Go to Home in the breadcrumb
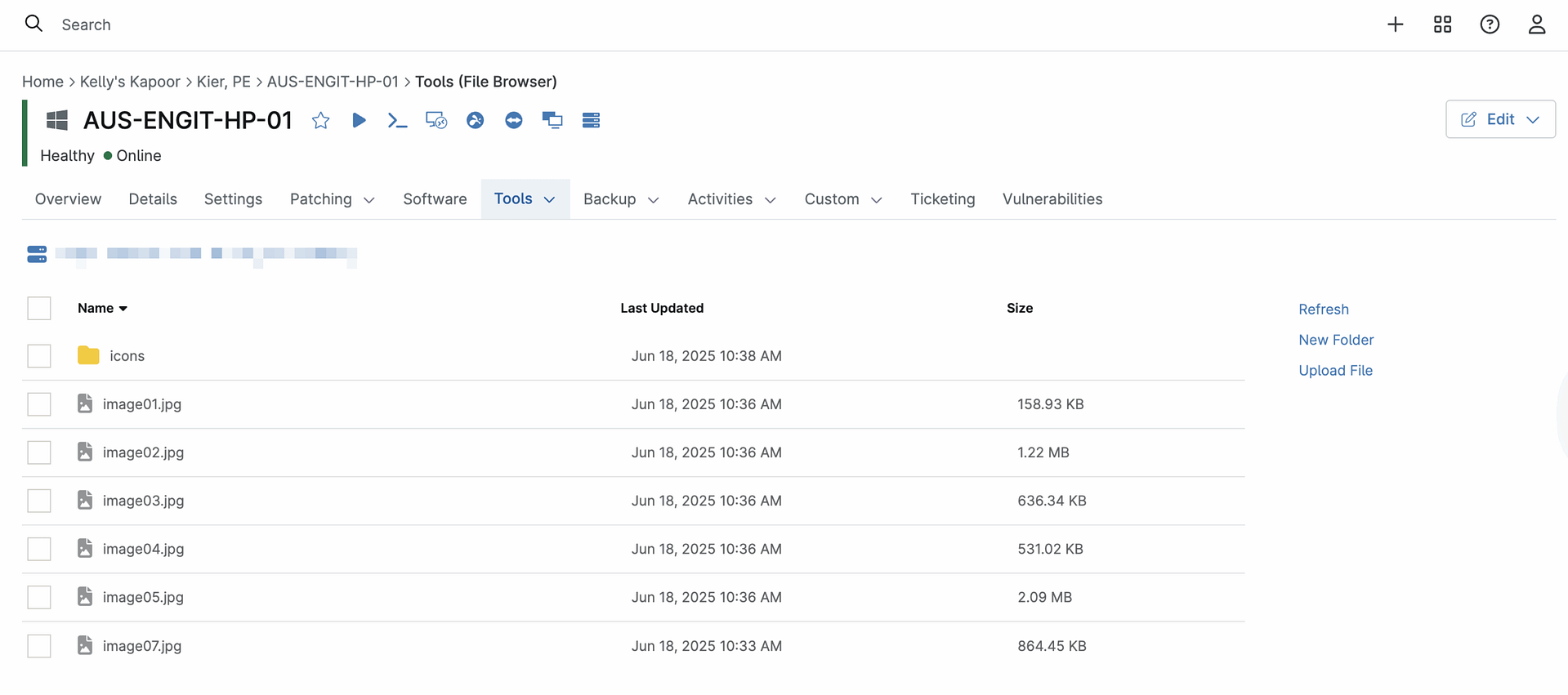1568x695 pixels. [x=42, y=82]
